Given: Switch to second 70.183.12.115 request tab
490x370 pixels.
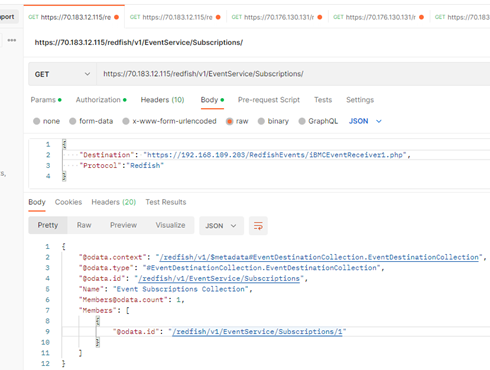Looking at the screenshot, I should pos(175,17).
